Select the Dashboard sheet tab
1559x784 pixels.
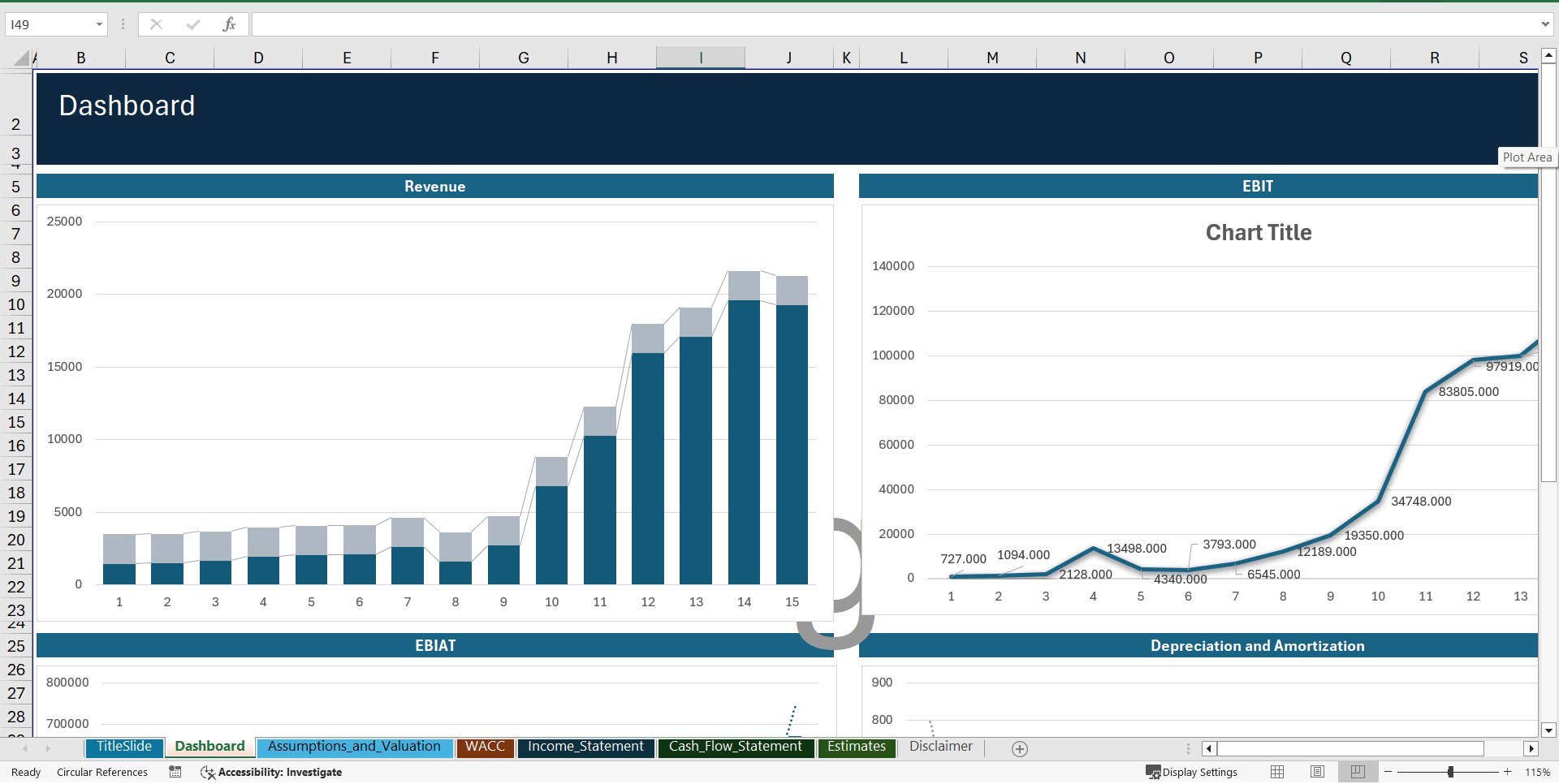tap(209, 747)
